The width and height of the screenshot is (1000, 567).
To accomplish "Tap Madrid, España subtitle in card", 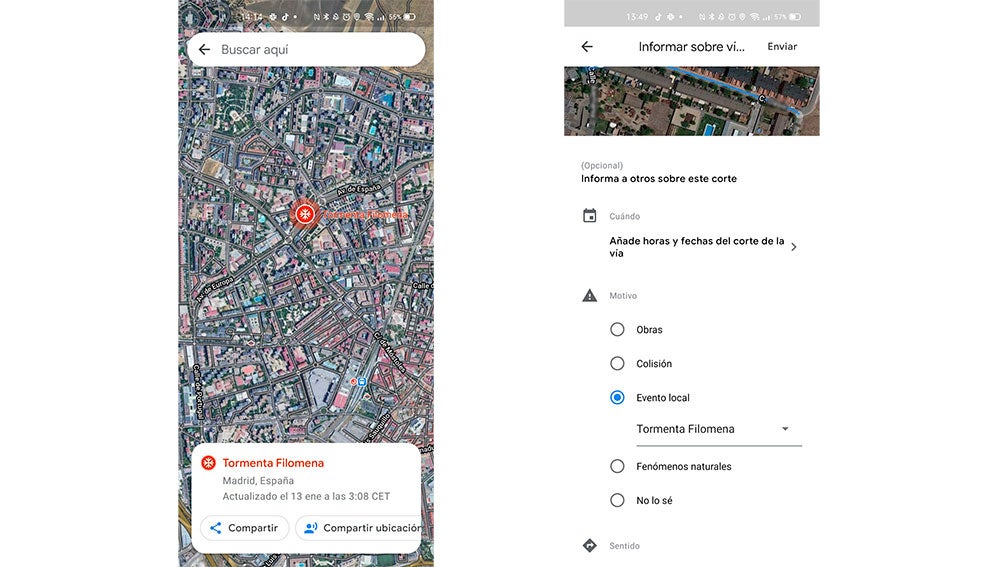I will [258, 480].
